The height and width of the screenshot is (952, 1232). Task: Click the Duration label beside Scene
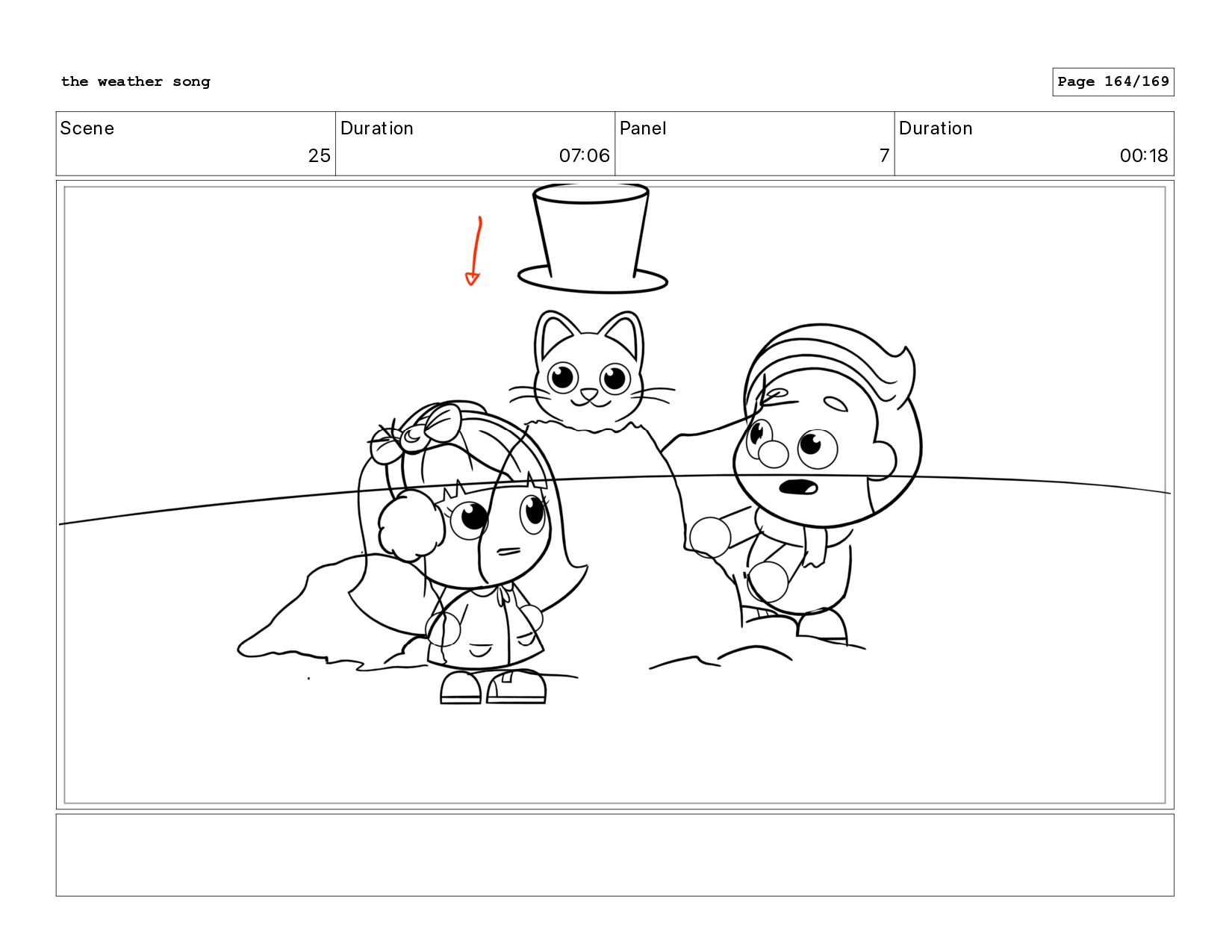377,128
